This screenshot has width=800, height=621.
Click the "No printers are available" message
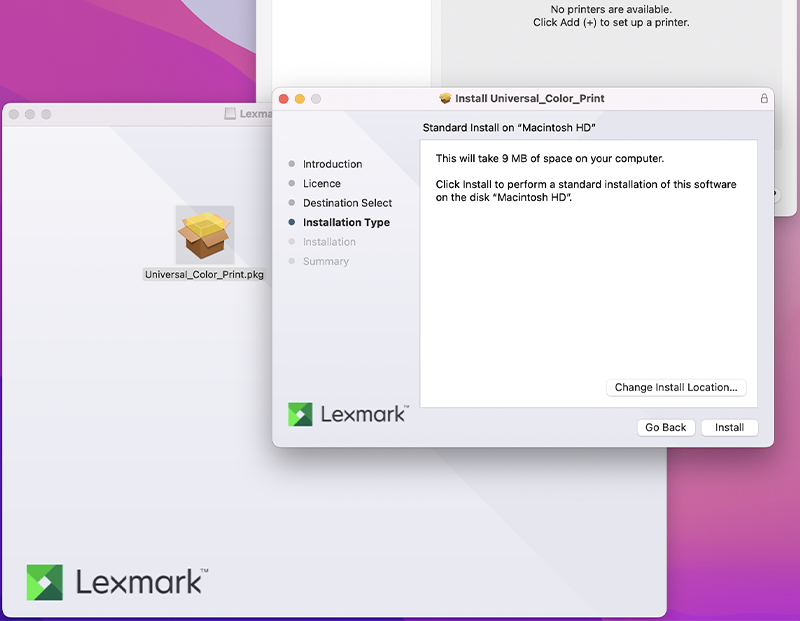[611, 9]
